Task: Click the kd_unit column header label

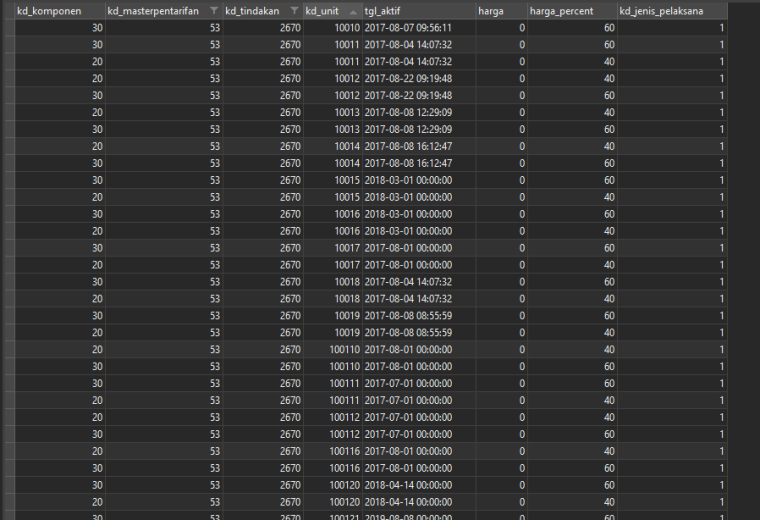Action: click(x=322, y=11)
